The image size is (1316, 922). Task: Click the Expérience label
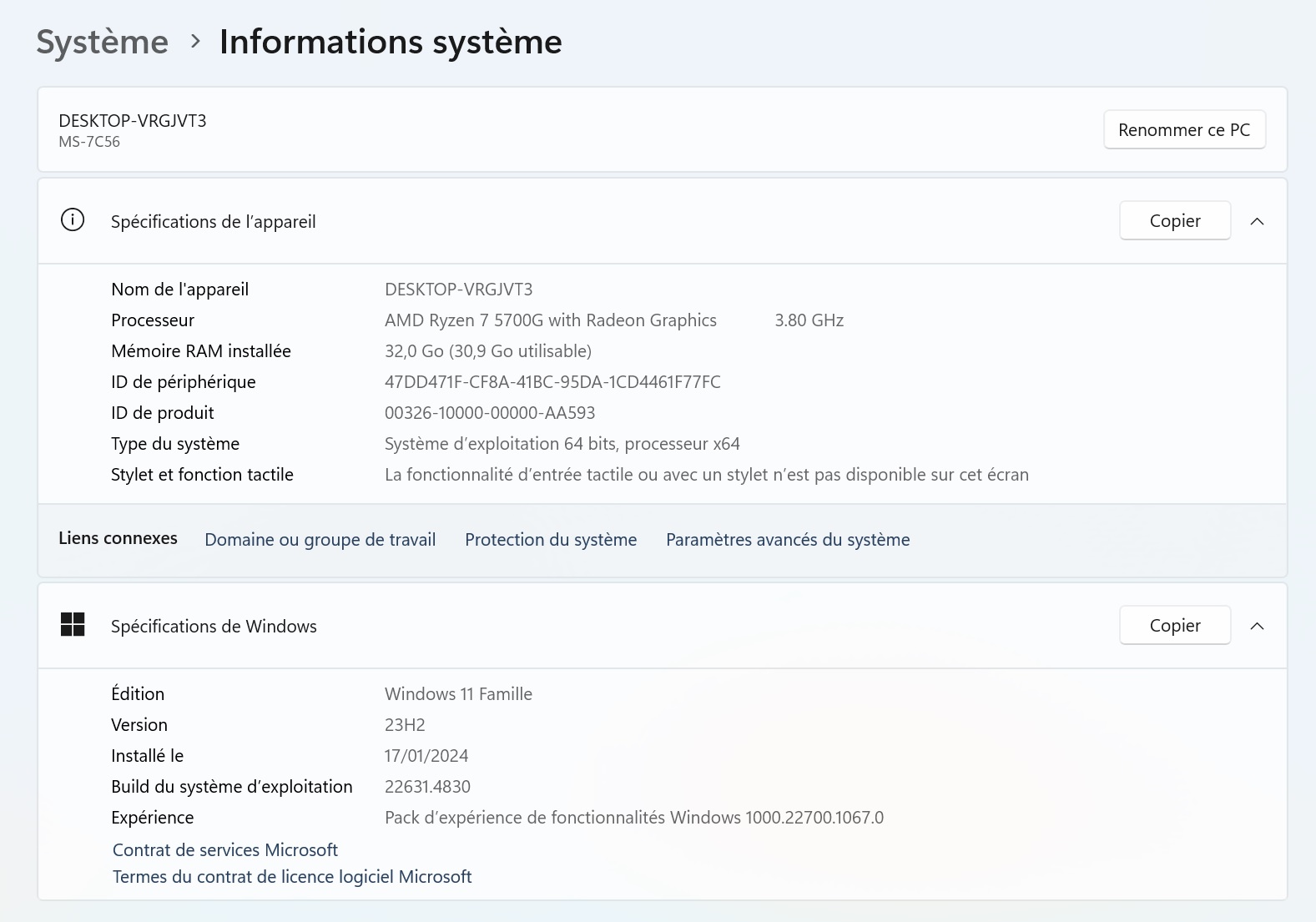coord(153,818)
